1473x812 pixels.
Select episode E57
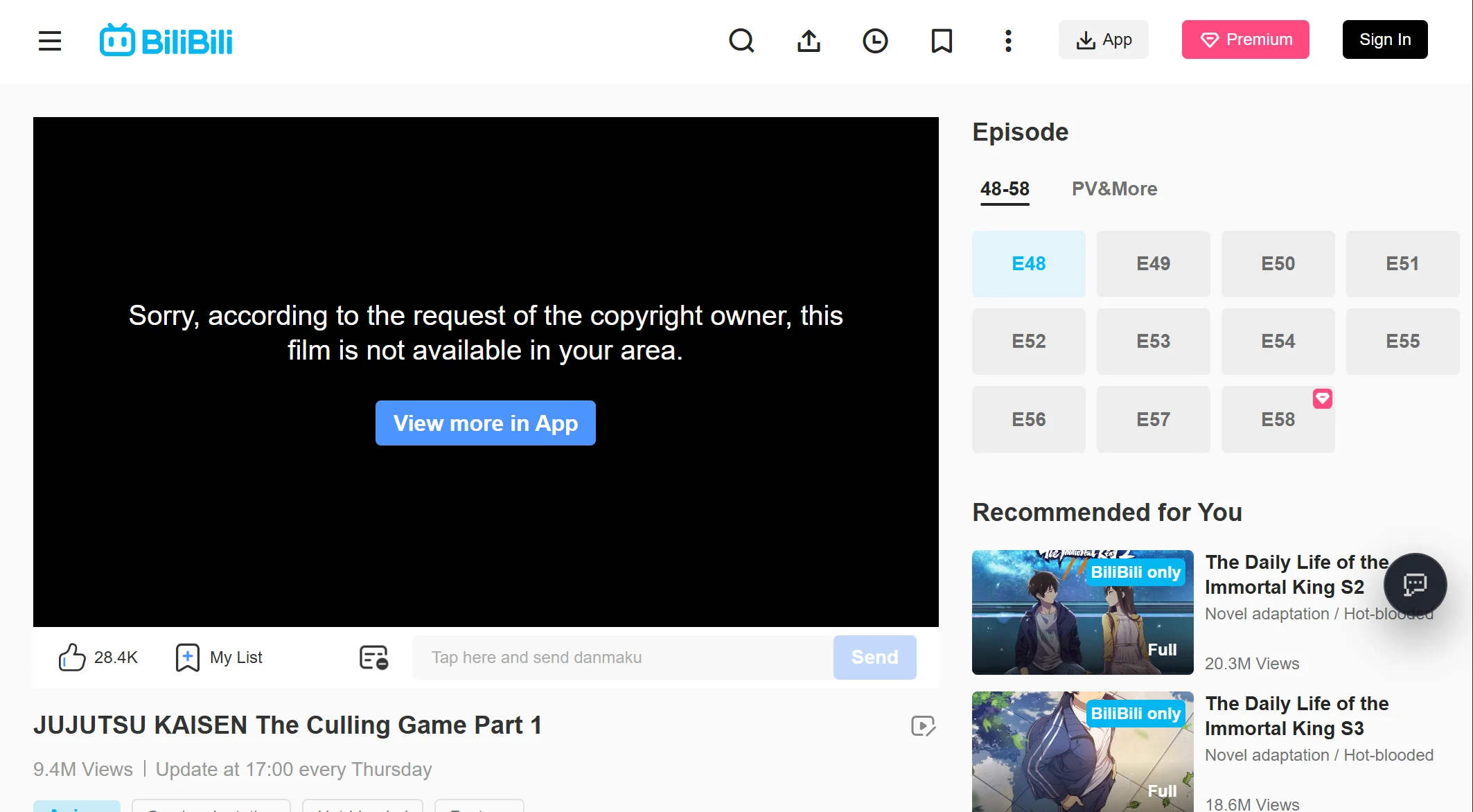(x=1153, y=419)
